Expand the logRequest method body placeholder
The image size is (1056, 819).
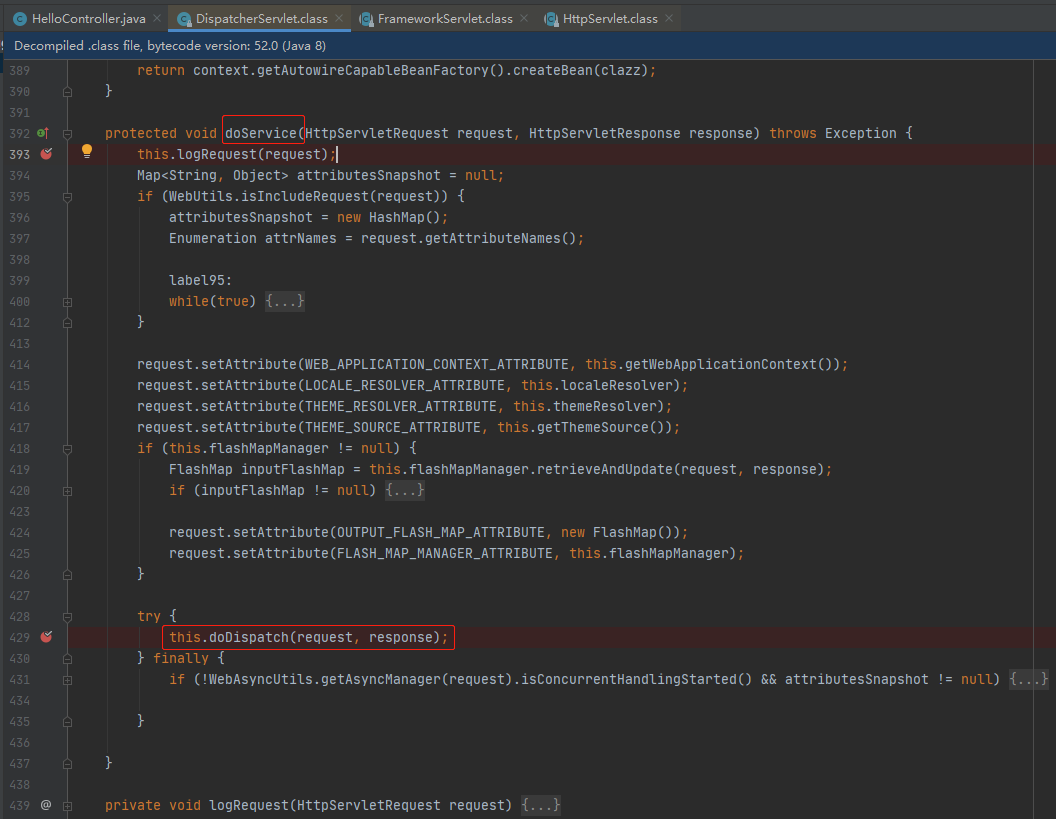pos(540,804)
